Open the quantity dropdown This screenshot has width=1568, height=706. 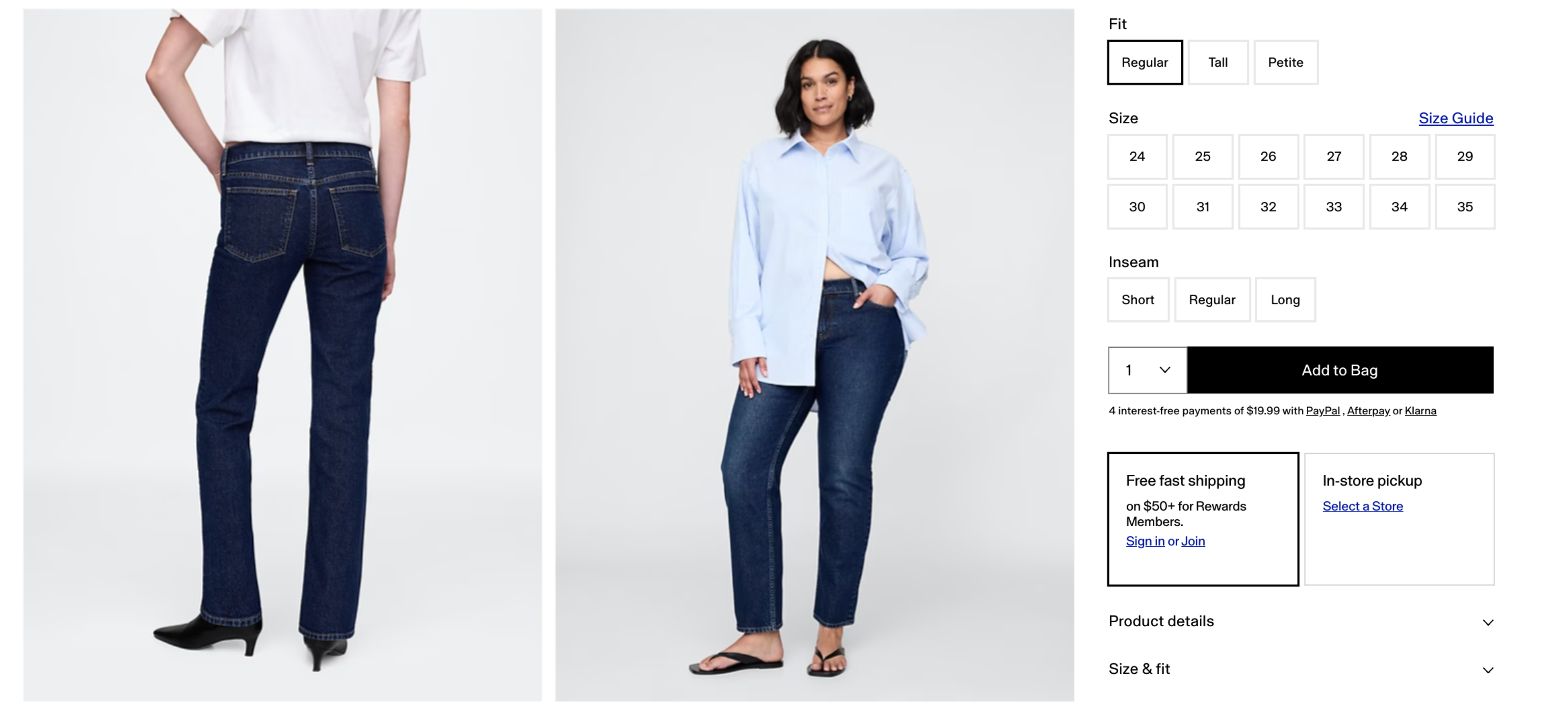coord(1147,370)
